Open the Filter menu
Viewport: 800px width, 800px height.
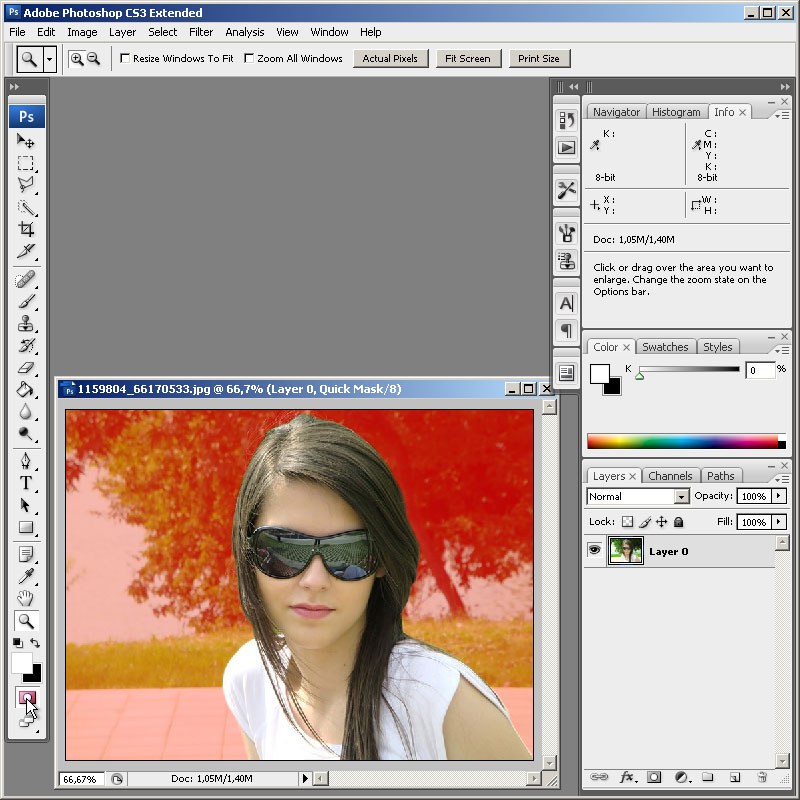point(201,32)
